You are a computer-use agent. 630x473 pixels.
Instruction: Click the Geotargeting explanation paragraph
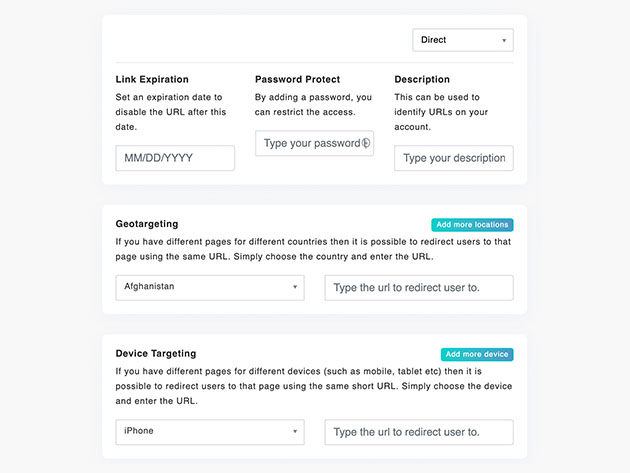point(313,249)
